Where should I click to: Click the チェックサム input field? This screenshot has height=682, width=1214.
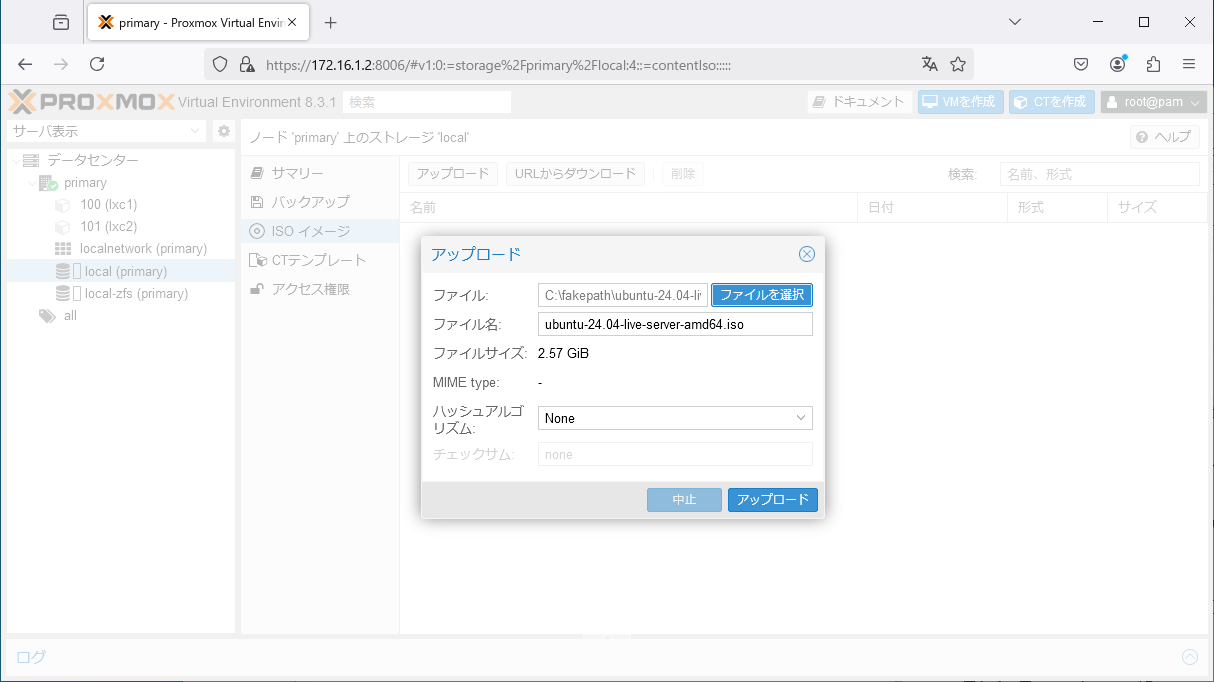(675, 454)
